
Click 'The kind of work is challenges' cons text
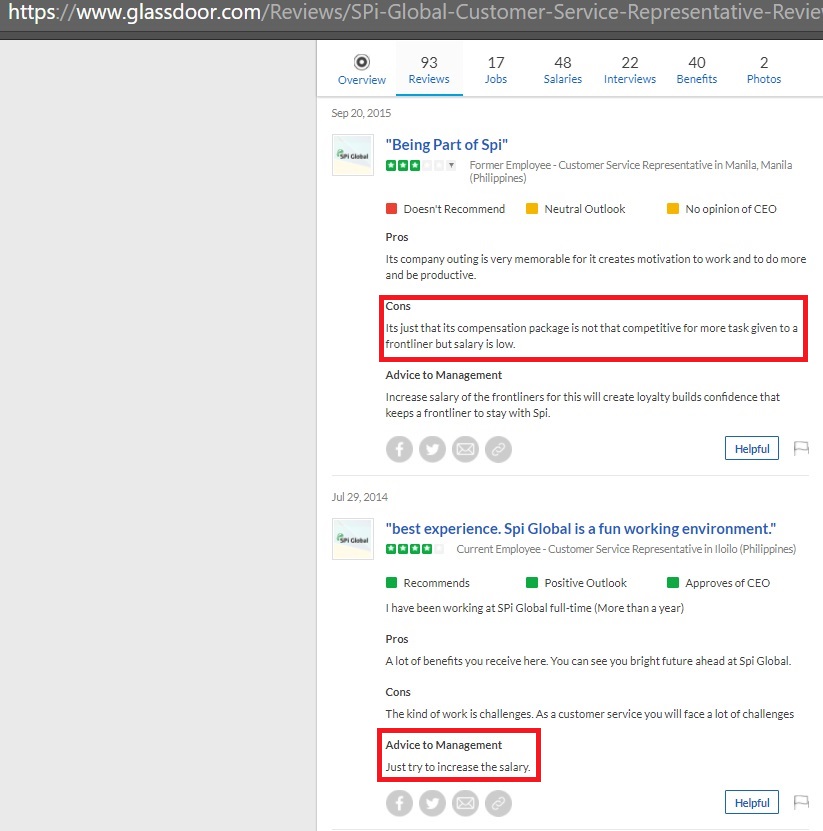click(589, 714)
